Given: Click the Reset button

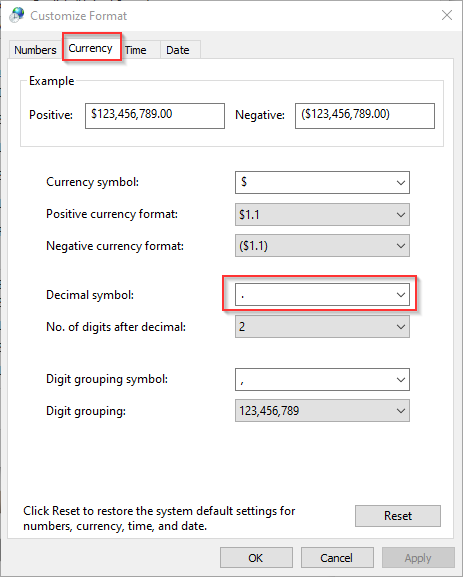Looking at the screenshot, I should (397, 516).
